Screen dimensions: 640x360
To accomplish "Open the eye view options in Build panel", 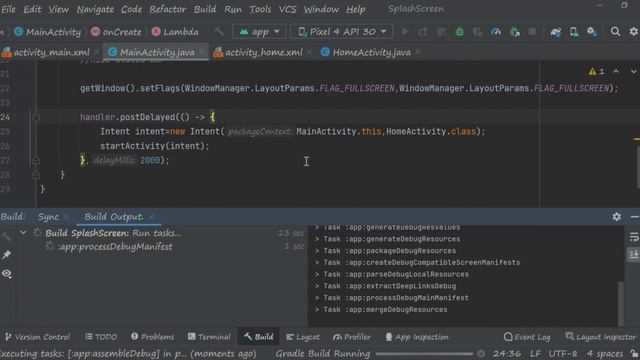I will pos(7,273).
